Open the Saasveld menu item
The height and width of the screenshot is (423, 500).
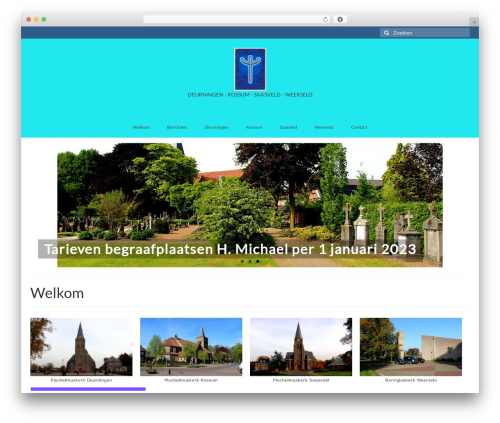288,127
